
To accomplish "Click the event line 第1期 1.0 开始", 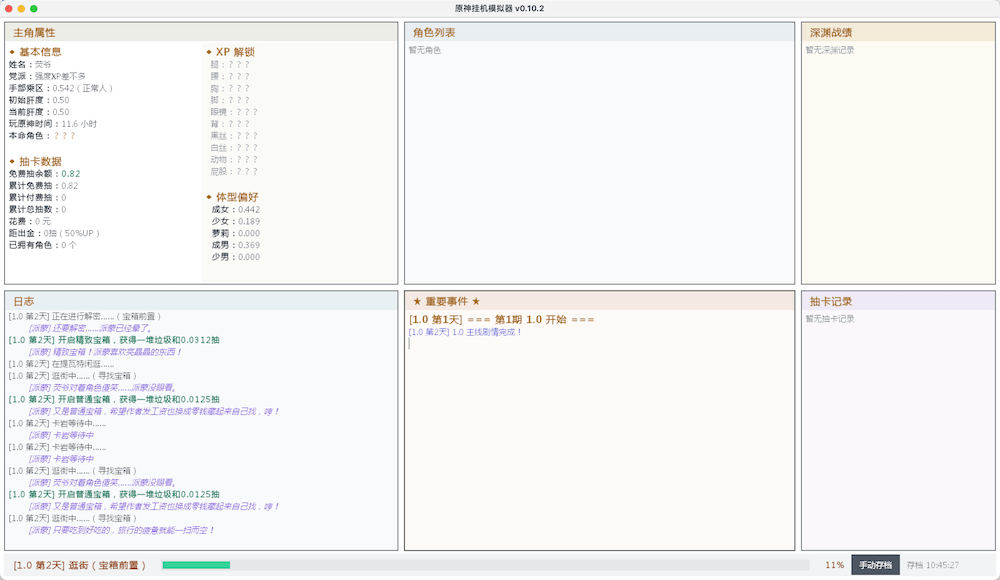I will (501, 319).
